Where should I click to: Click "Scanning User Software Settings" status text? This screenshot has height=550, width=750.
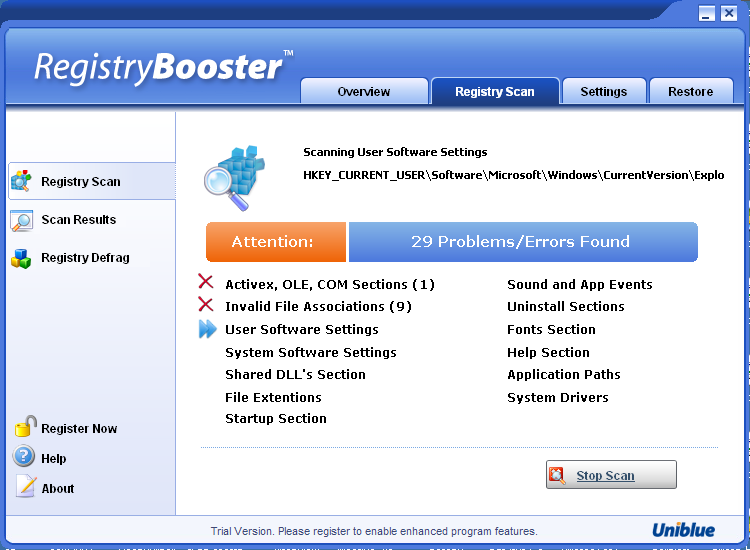click(395, 152)
